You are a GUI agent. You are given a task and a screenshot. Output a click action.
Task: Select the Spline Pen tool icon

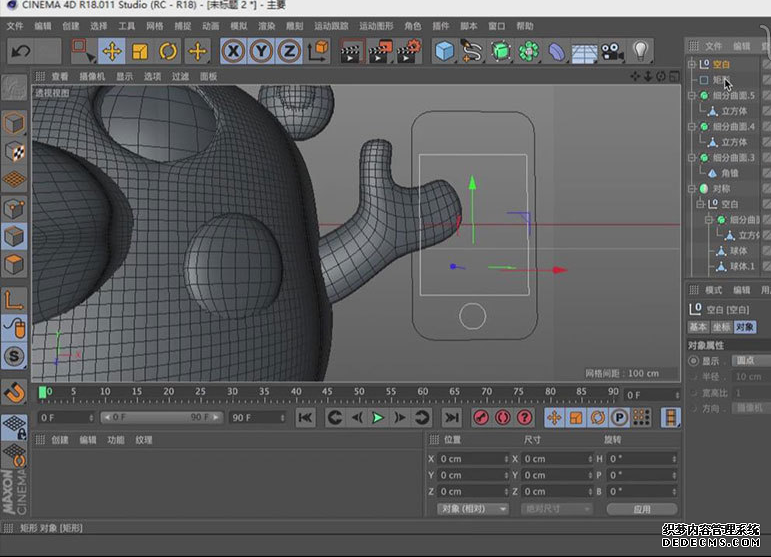click(x=472, y=51)
